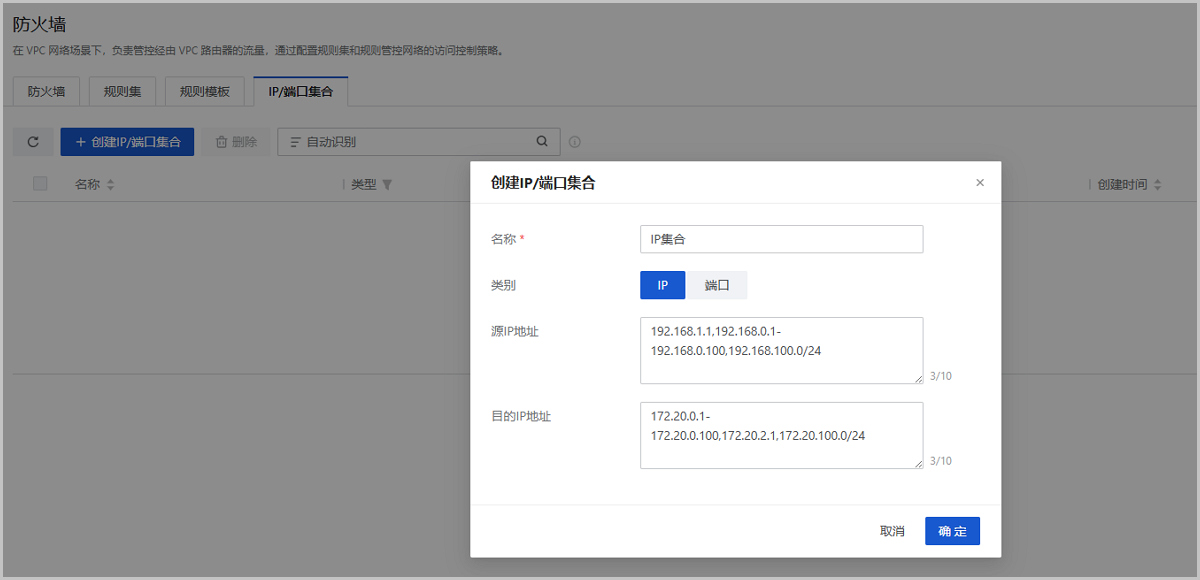
Task: Sort the list by name column arrows
Action: tap(111, 185)
